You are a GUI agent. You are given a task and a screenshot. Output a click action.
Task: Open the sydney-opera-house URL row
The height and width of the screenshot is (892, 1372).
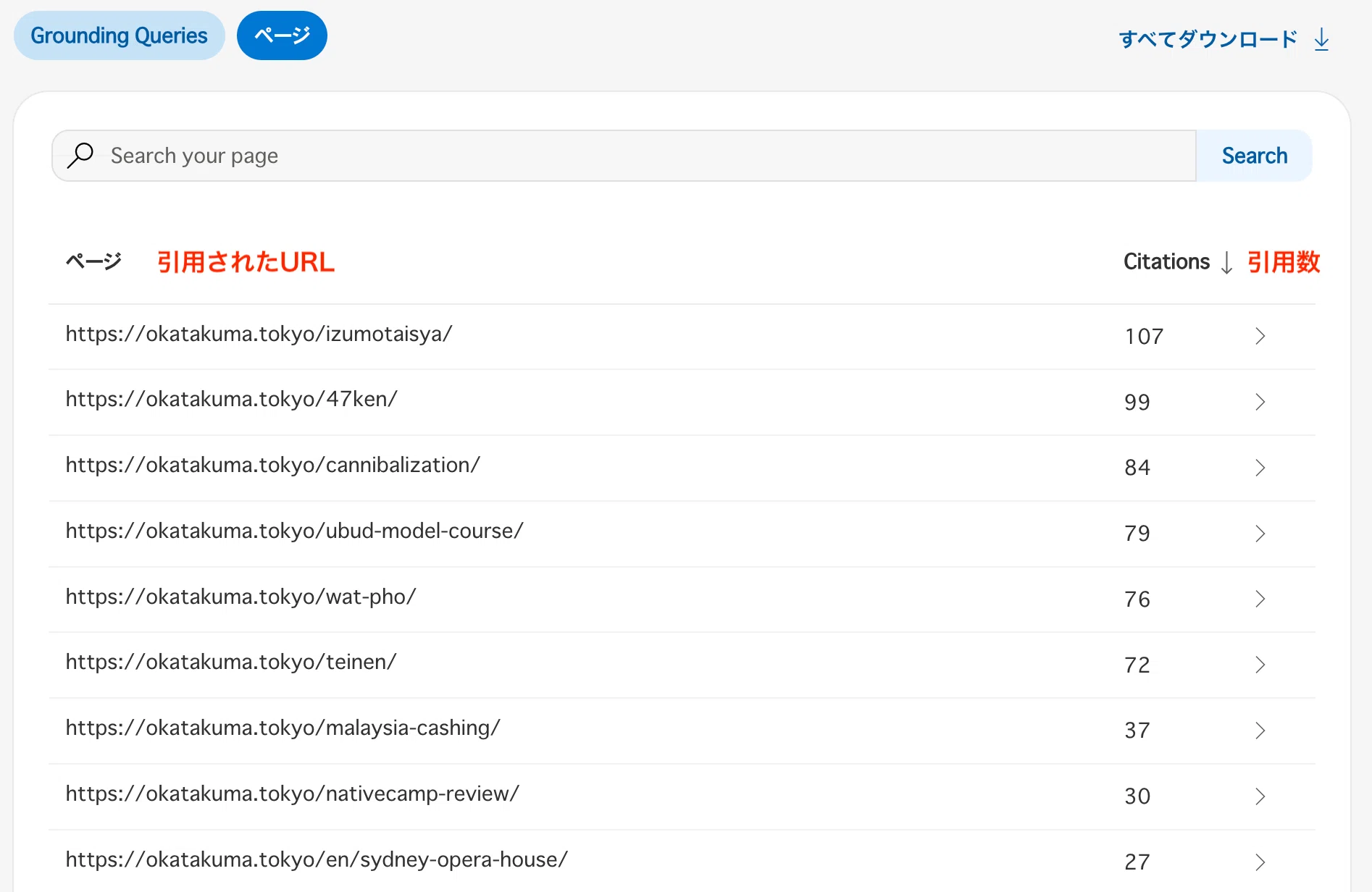point(682,862)
